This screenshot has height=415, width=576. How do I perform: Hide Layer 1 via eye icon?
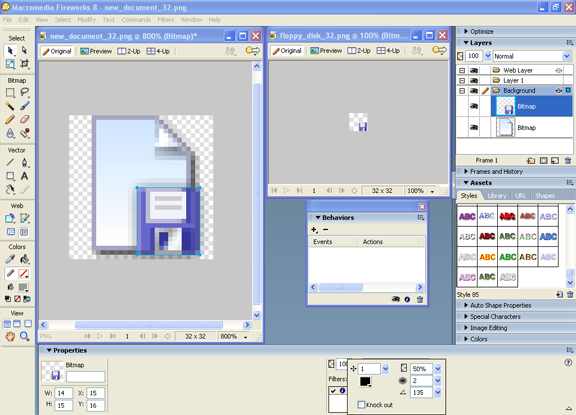[474, 80]
